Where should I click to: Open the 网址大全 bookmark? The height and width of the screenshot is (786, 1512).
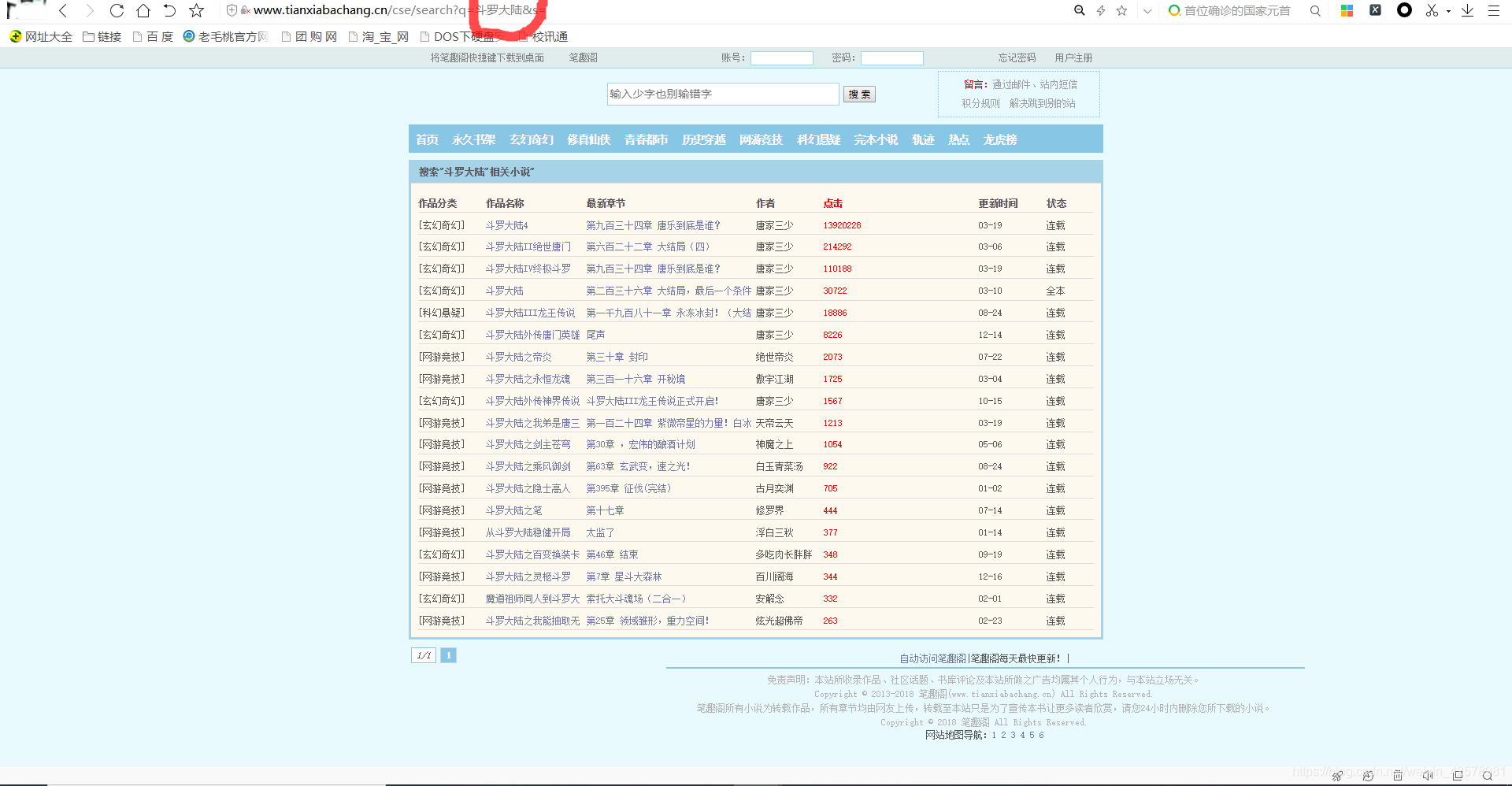(x=41, y=36)
